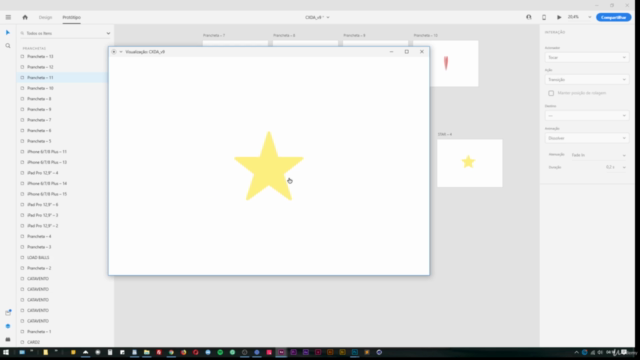Open the Photoshop icon in the taskbar
The image size is (640, 360).
(x=355, y=352)
